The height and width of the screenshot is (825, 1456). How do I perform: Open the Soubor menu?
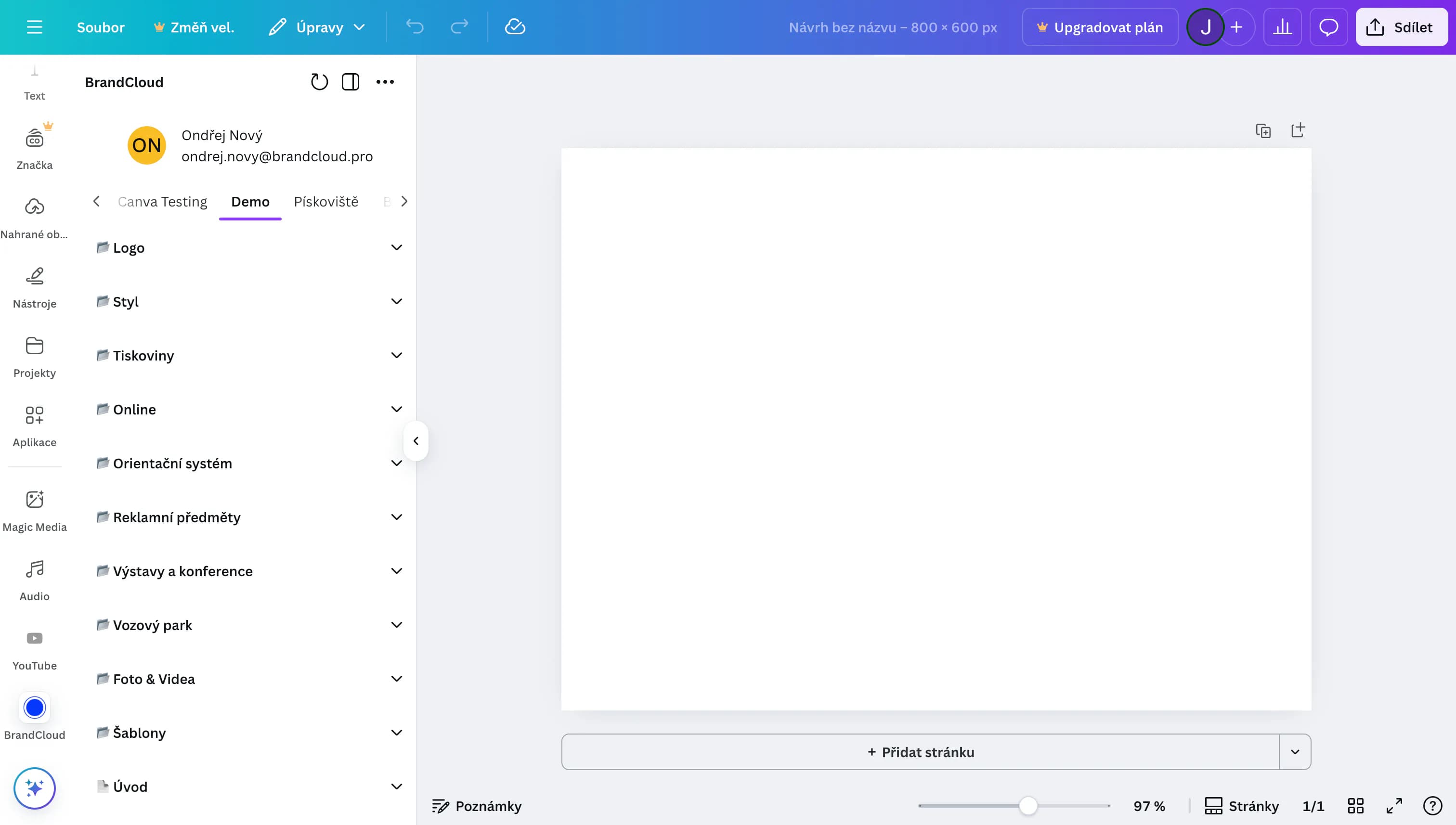click(x=100, y=27)
